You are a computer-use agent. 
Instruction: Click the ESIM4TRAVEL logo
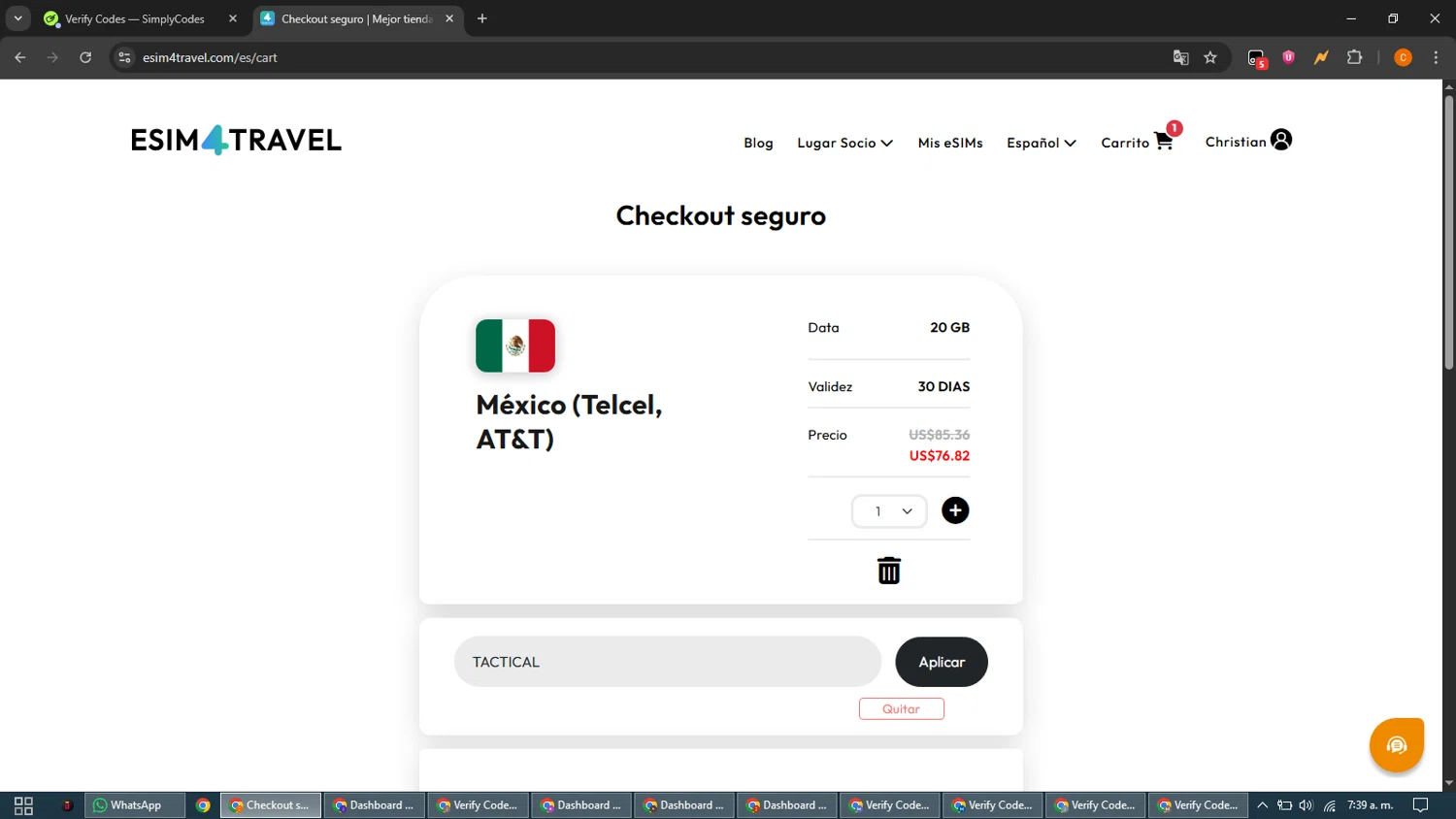coord(236,140)
